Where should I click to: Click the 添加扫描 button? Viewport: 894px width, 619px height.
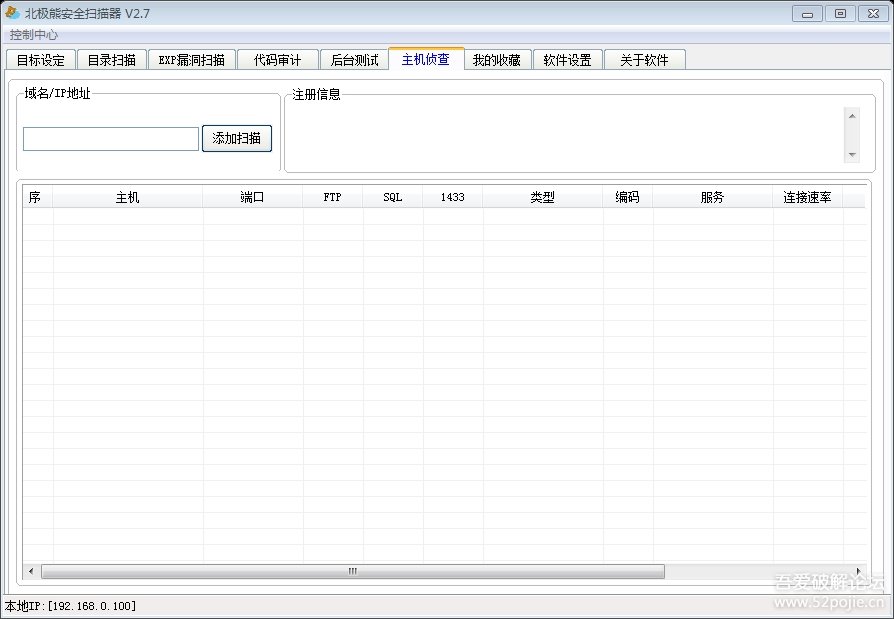pyautogui.click(x=237, y=139)
